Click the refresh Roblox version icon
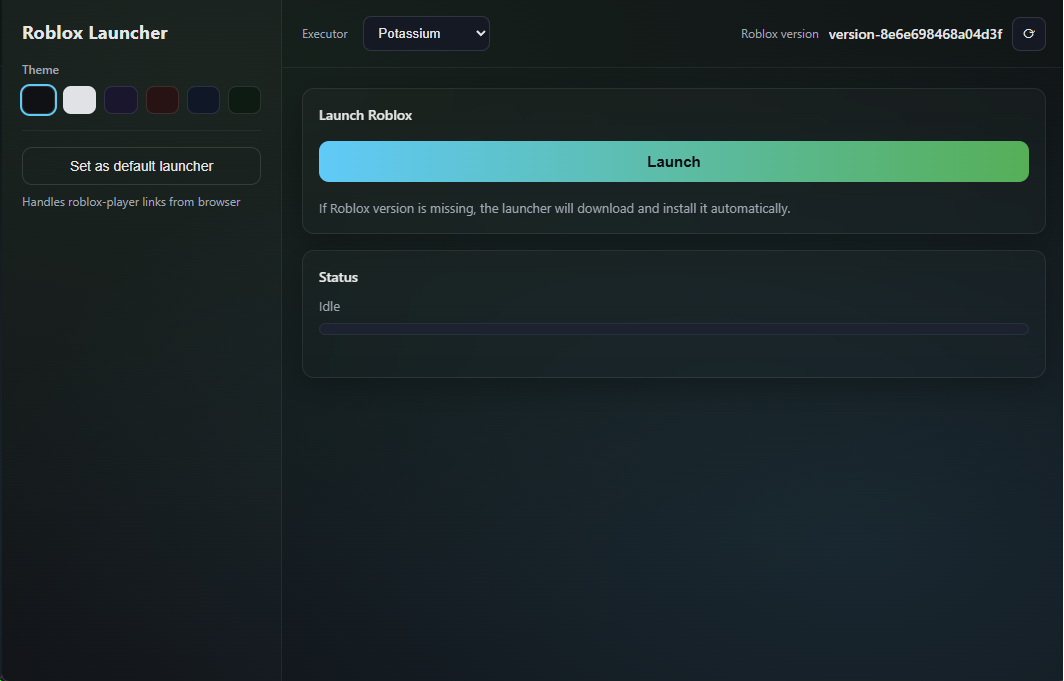This screenshot has height=681, width=1064. [1029, 33]
